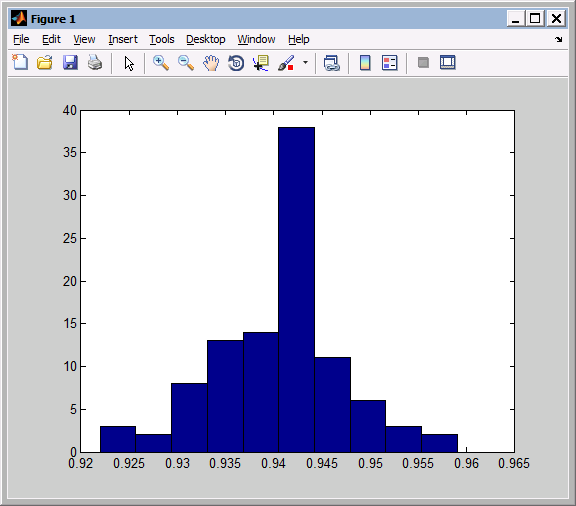Screen dimensions: 576x506
Task: Select the Edit Plot arrow tool
Action: (129, 63)
